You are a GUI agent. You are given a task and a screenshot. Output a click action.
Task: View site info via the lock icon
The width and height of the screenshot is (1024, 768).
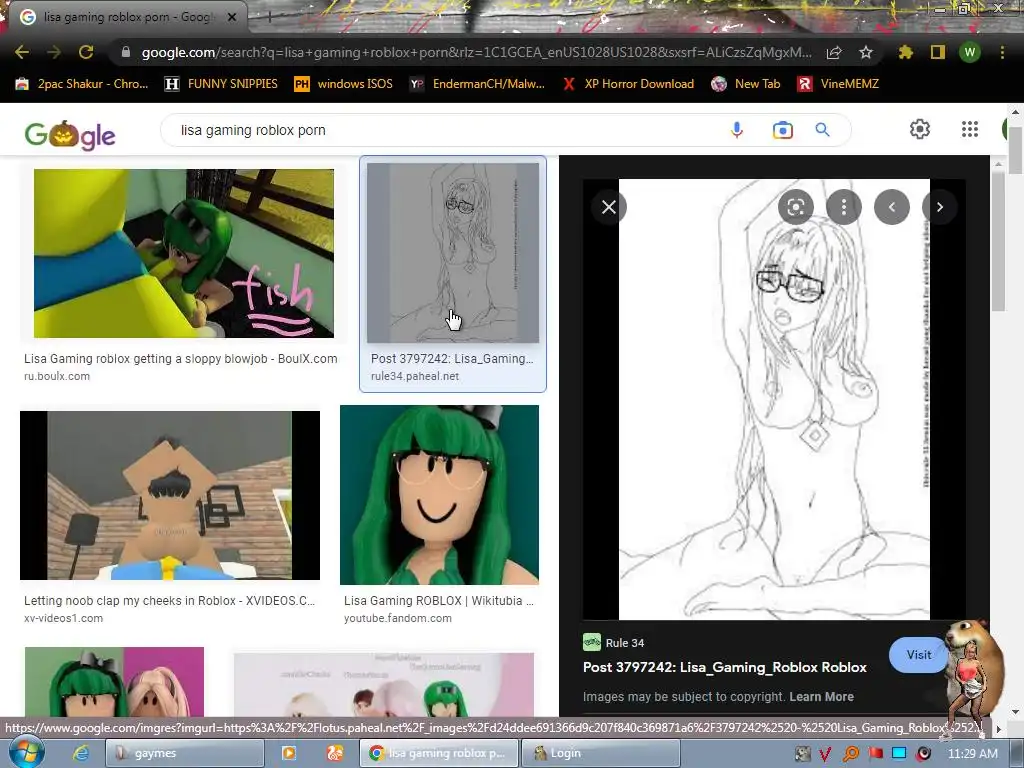[126, 52]
